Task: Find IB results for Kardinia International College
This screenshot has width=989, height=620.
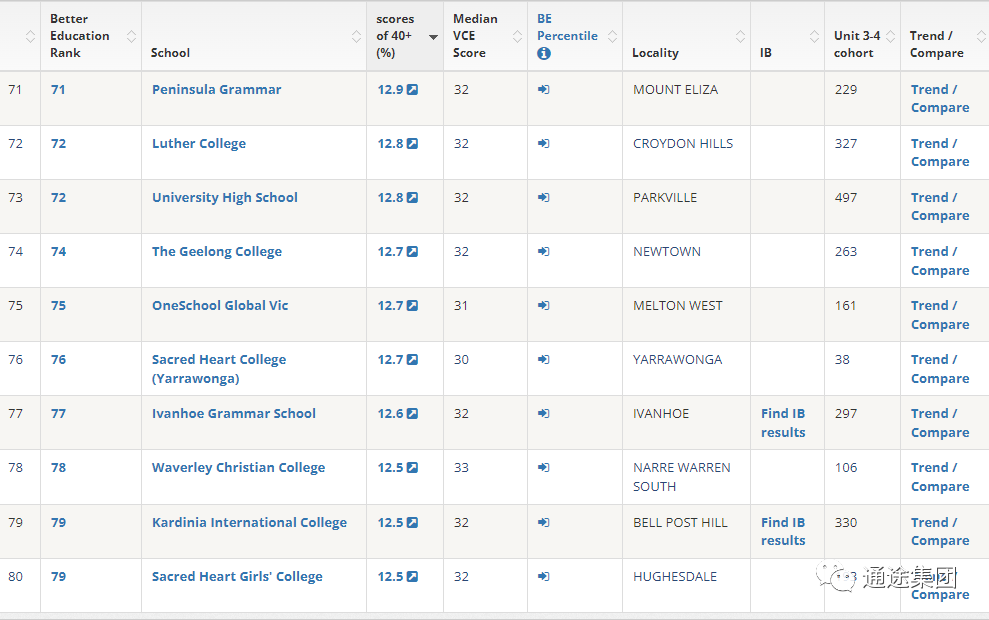Action: [783, 532]
